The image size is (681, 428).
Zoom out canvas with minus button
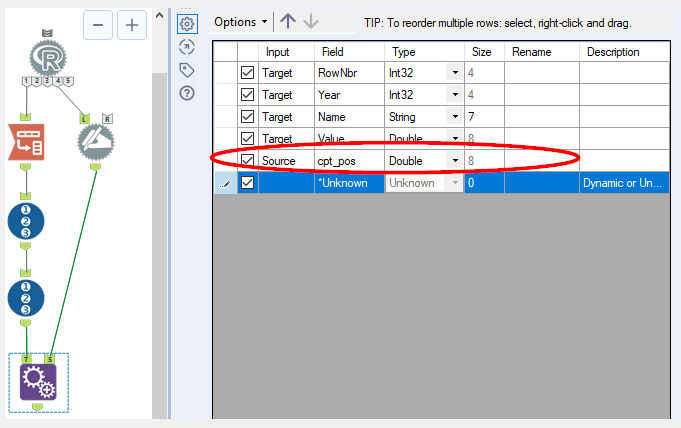(98, 25)
